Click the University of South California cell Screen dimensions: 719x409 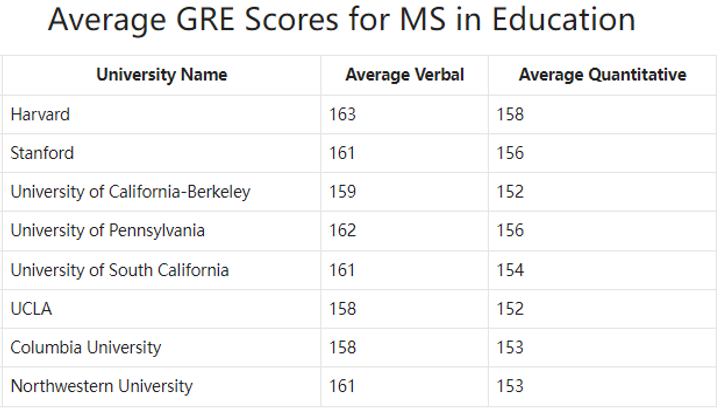click(x=119, y=270)
